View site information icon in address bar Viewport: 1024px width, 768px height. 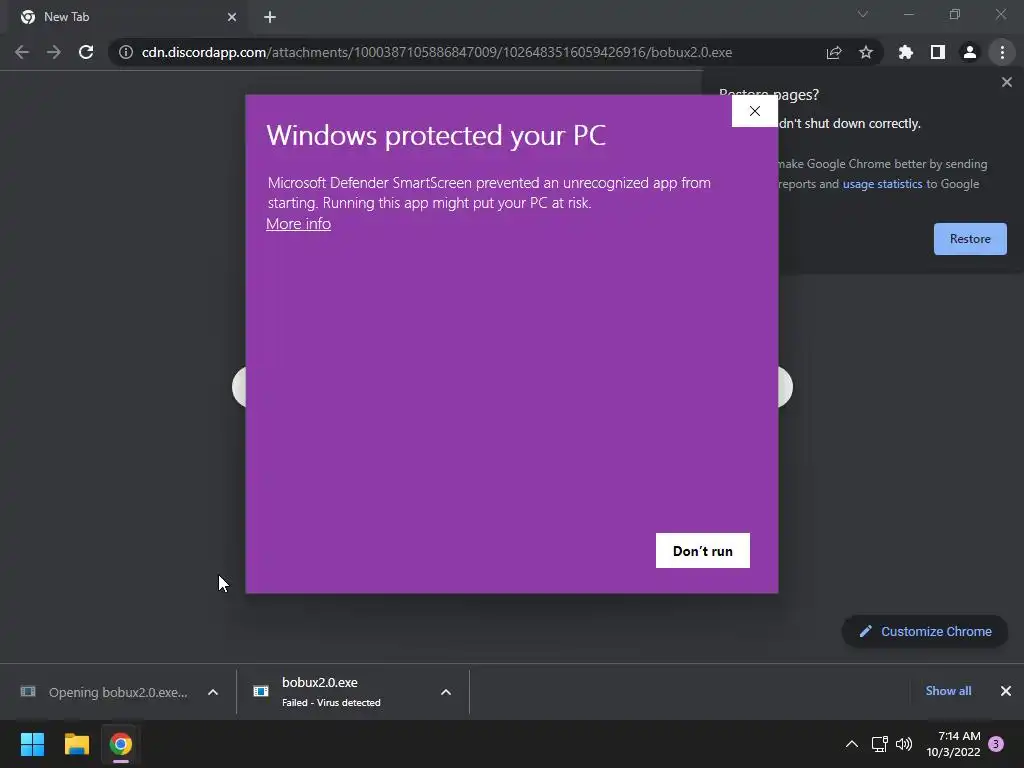tap(126, 52)
